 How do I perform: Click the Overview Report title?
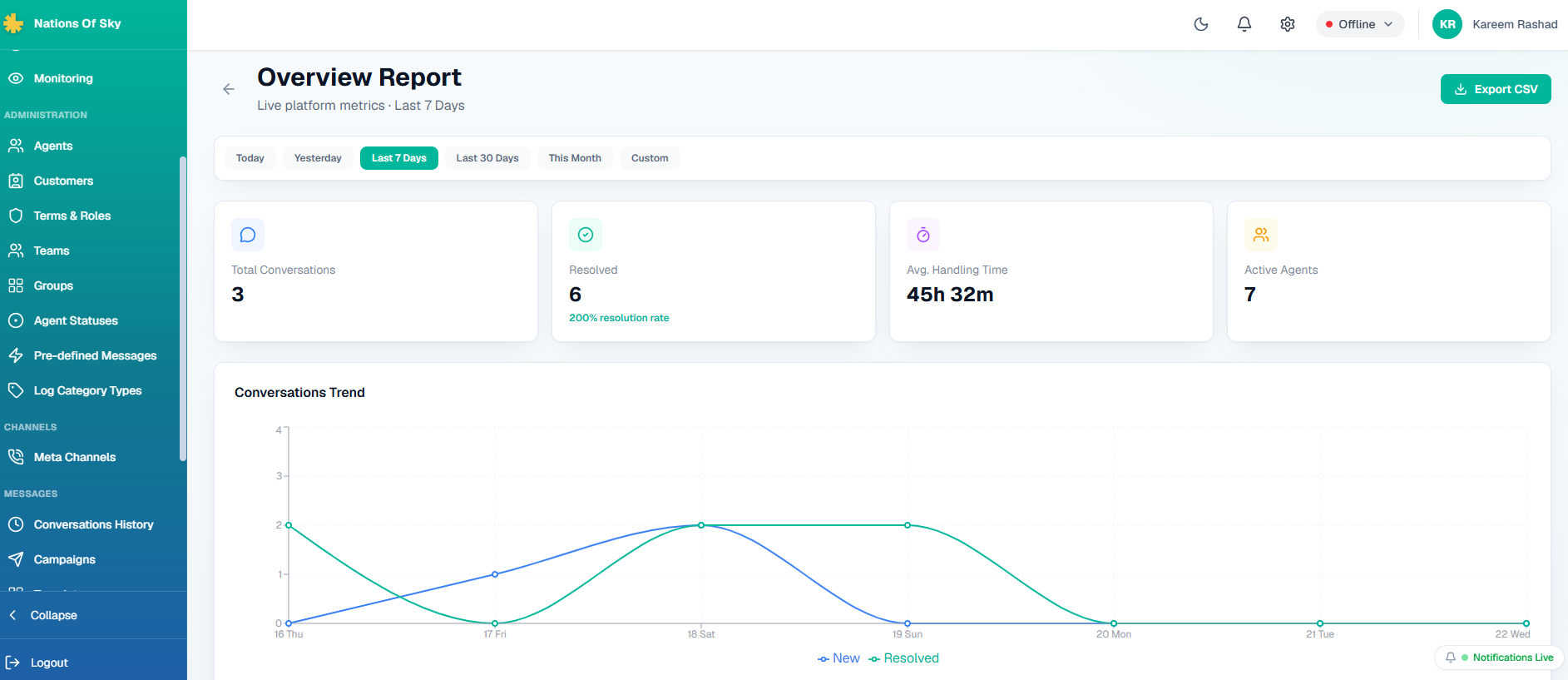coord(359,77)
